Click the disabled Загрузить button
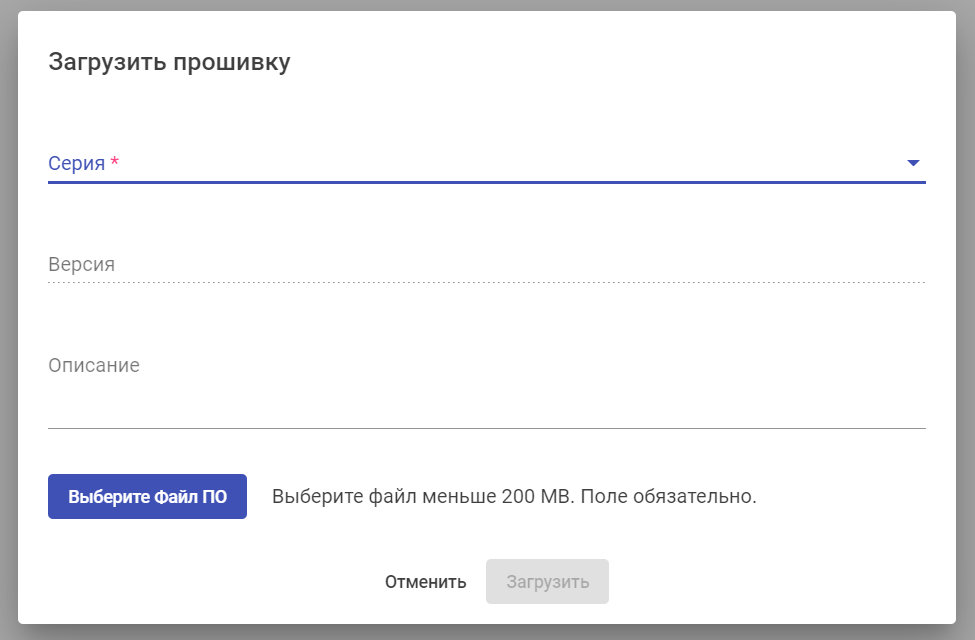 [x=547, y=582]
